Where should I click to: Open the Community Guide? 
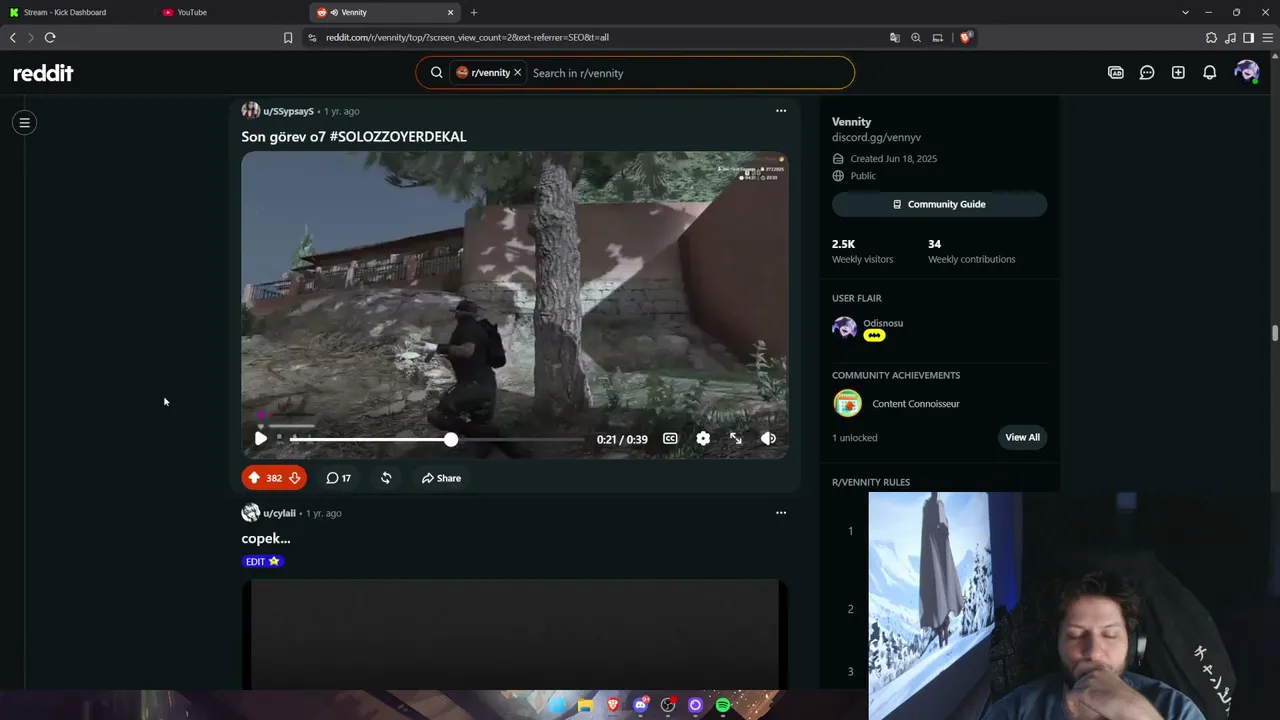coord(939,204)
